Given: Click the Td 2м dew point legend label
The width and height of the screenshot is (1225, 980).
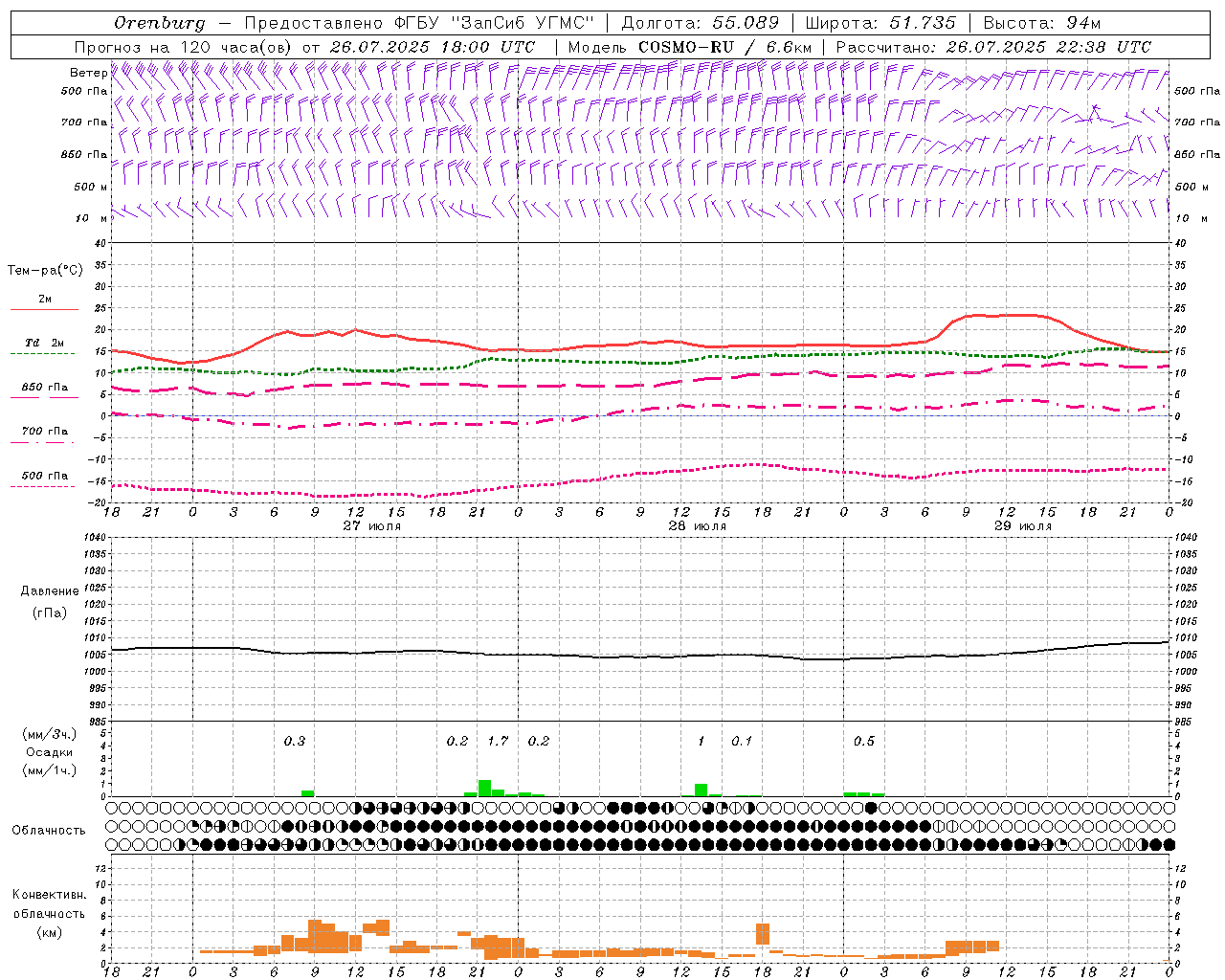Looking at the screenshot, I should pos(45,343).
